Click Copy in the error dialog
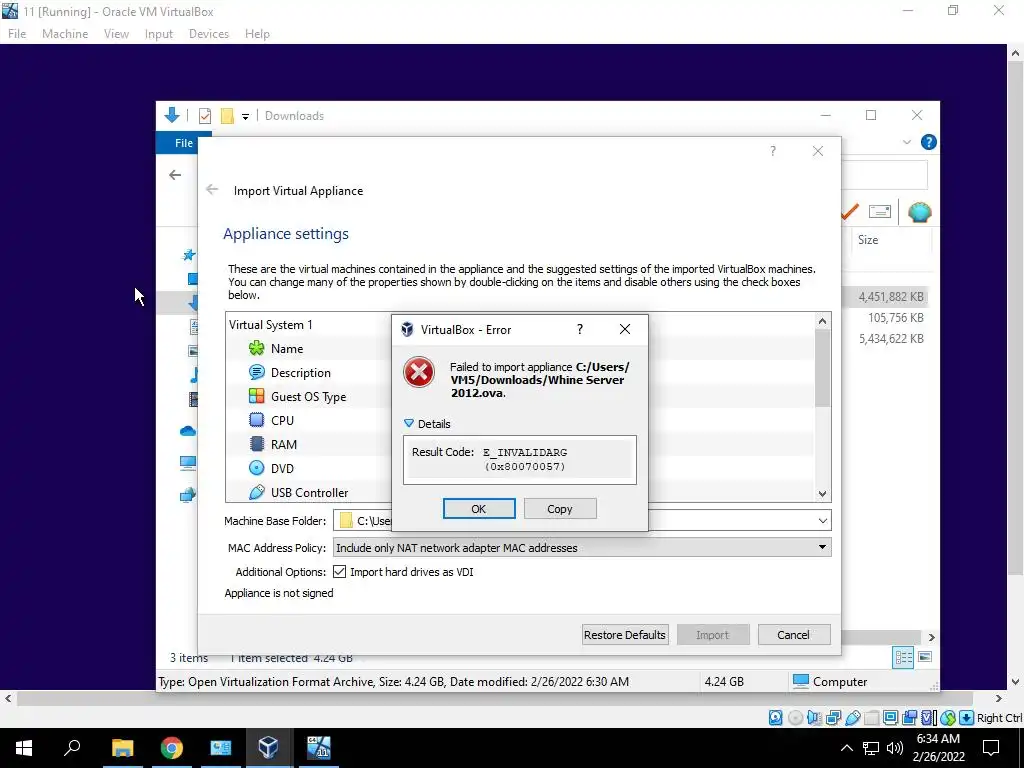Image resolution: width=1024 pixels, height=768 pixels. coord(560,509)
